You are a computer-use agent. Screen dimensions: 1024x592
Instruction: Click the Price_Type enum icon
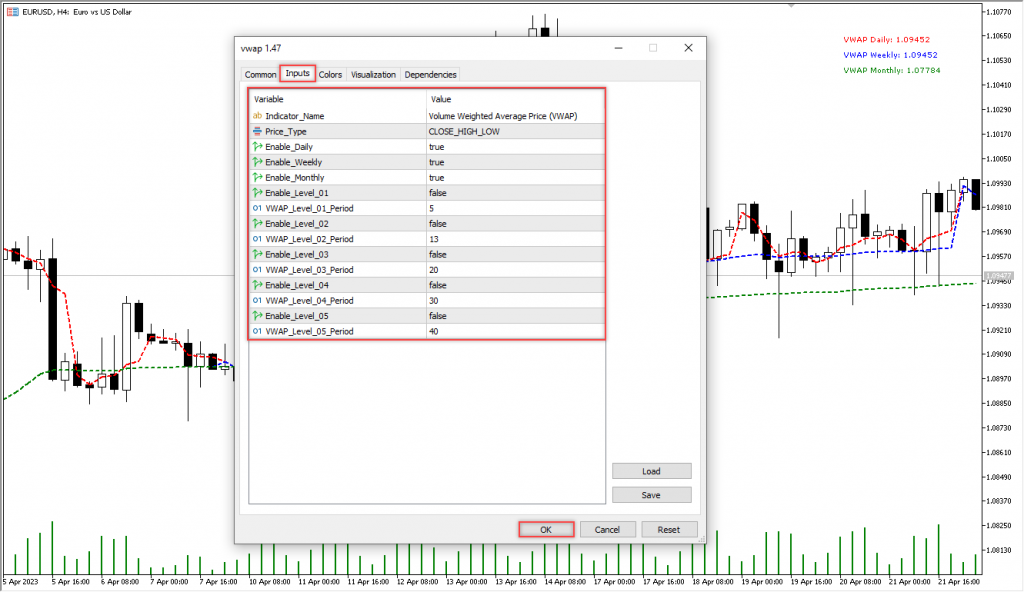click(x=257, y=131)
